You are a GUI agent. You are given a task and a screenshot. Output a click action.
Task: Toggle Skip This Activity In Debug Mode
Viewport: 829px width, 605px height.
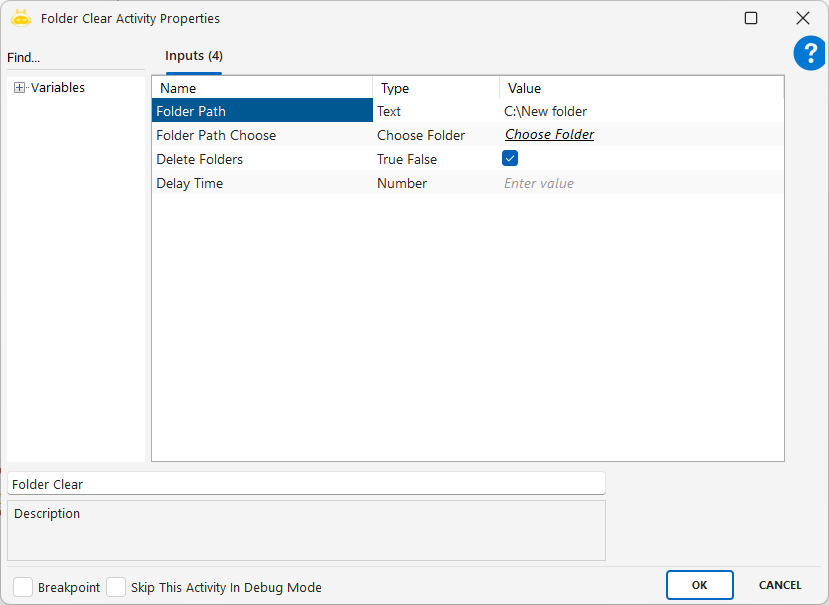click(116, 587)
